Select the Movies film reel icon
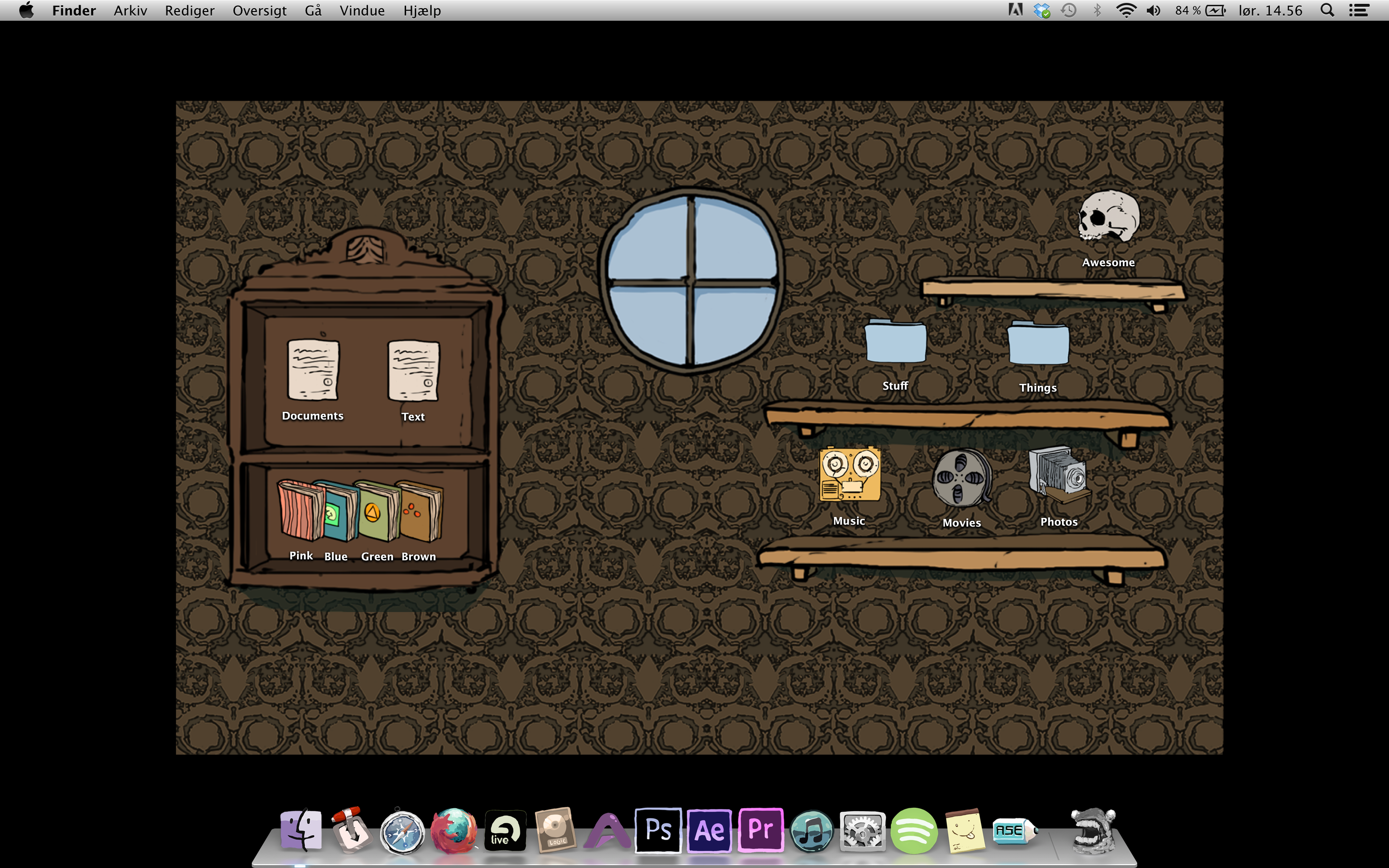The image size is (1389, 868). [x=961, y=477]
